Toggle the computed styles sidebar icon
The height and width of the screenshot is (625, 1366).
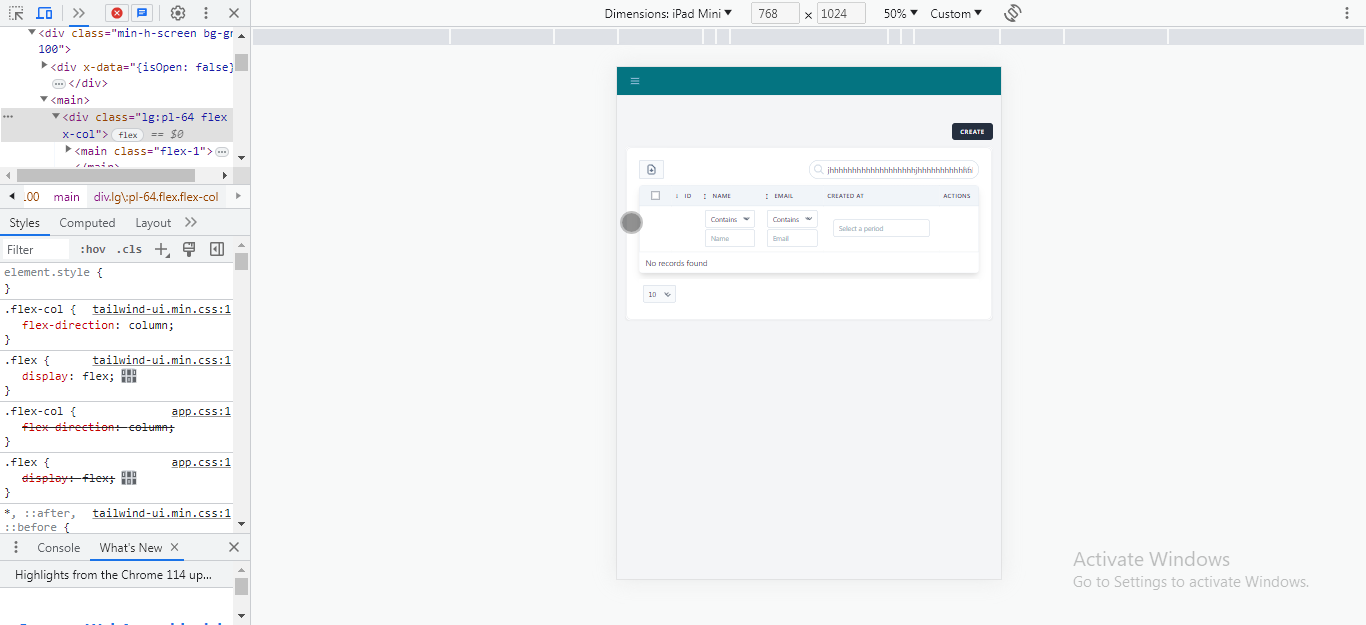pyautogui.click(x=216, y=250)
